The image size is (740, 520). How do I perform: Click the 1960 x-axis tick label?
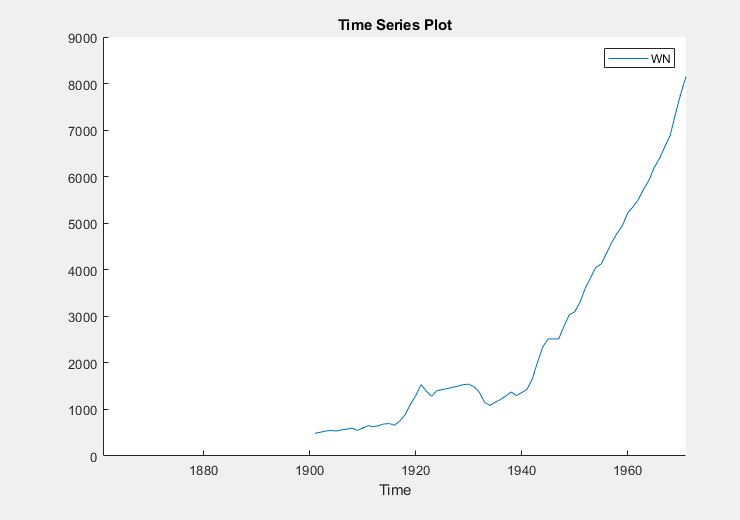(627, 469)
